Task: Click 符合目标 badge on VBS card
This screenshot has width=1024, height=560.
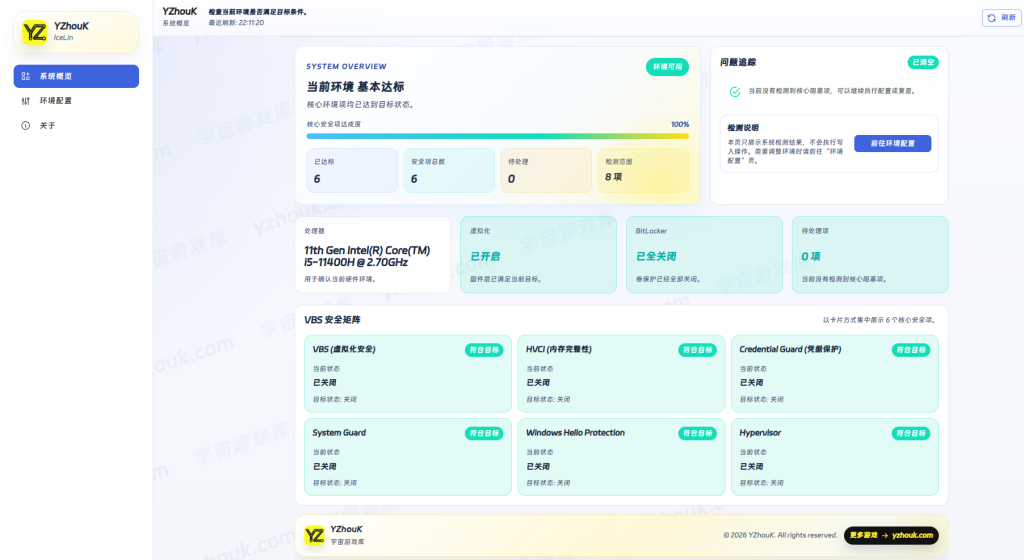Action: point(484,350)
